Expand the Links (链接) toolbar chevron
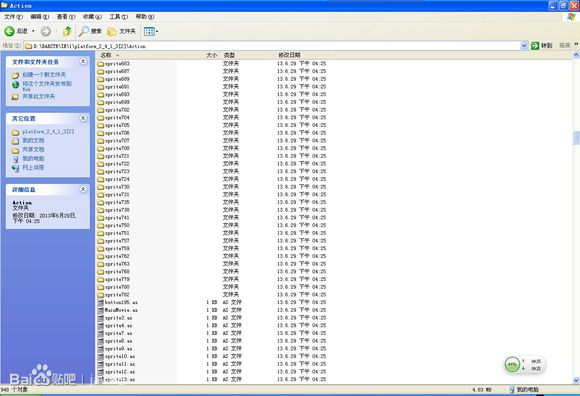This screenshot has height=396, width=580. (x=576, y=44)
